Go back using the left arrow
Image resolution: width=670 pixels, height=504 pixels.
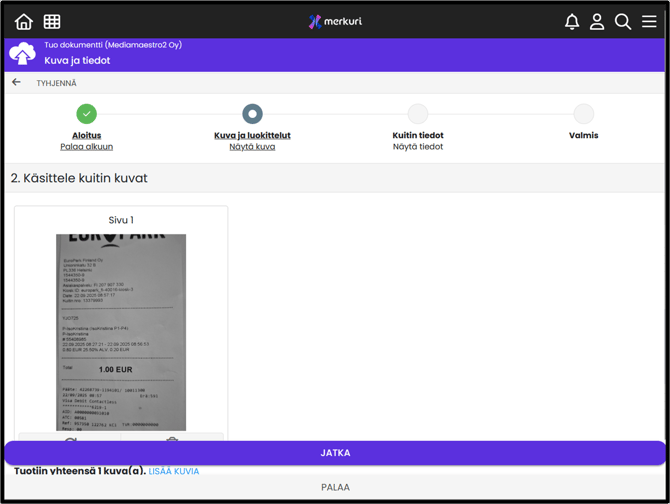tap(16, 83)
